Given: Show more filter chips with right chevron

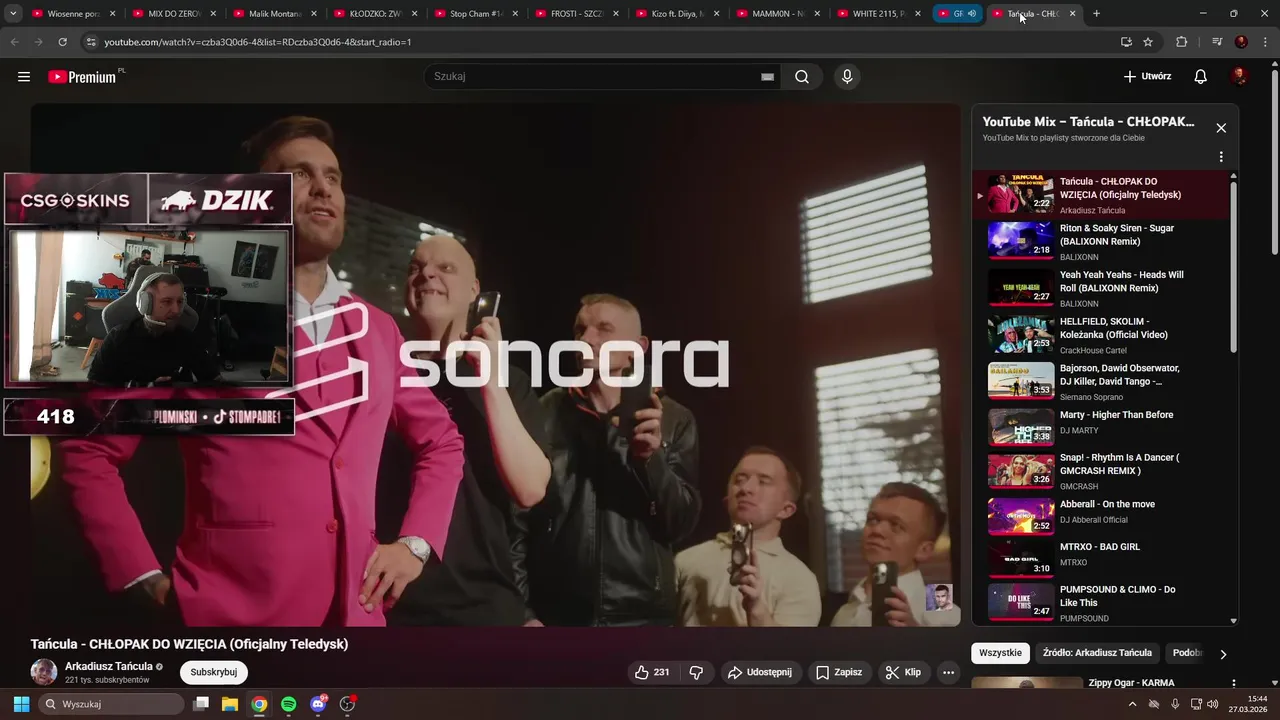Looking at the screenshot, I should tap(1222, 654).
